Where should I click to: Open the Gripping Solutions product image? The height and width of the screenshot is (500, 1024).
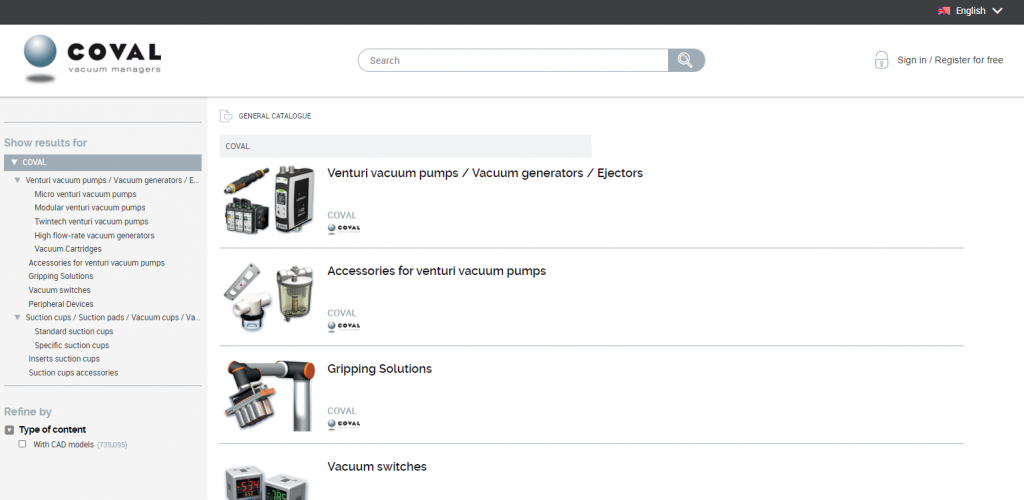coord(268,395)
